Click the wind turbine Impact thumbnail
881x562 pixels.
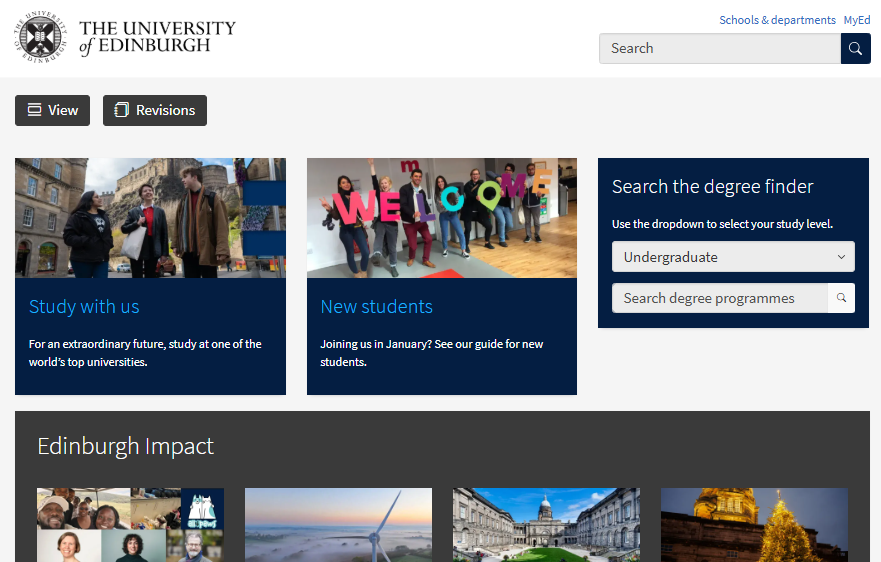click(x=338, y=525)
